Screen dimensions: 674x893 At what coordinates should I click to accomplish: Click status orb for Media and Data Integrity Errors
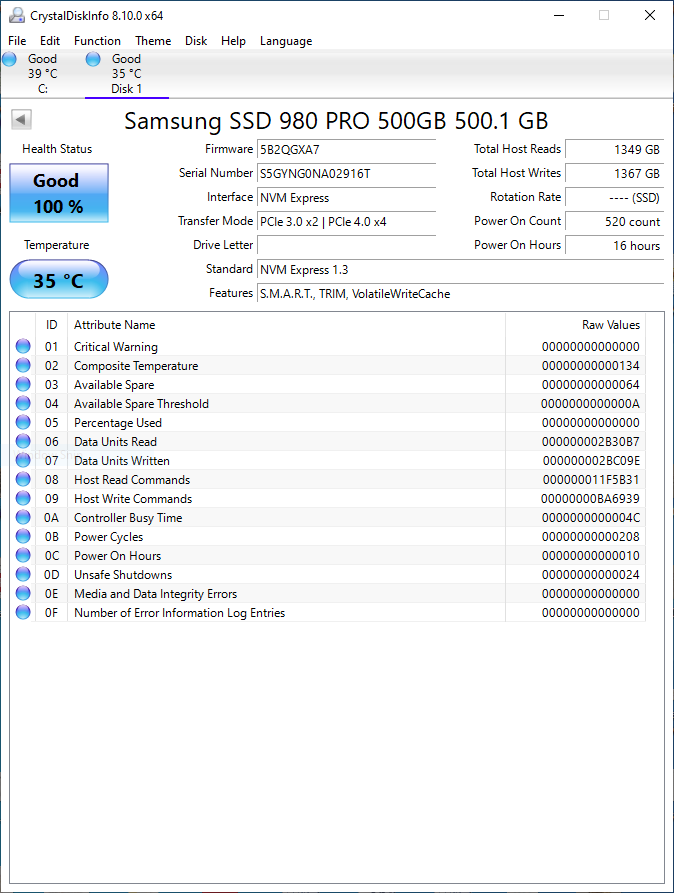click(23, 593)
